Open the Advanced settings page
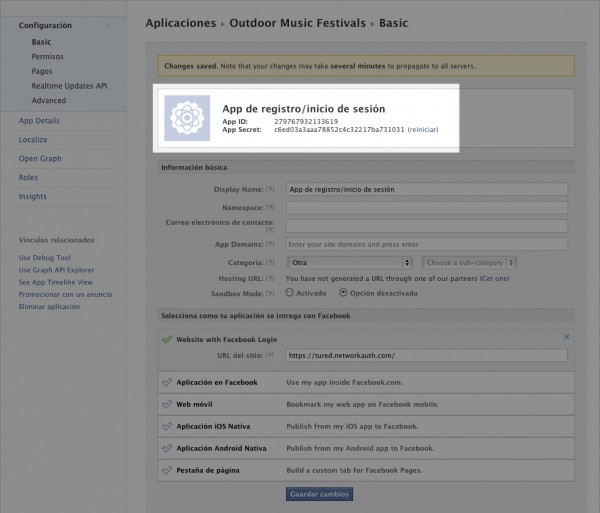600x513 pixels. [x=49, y=100]
